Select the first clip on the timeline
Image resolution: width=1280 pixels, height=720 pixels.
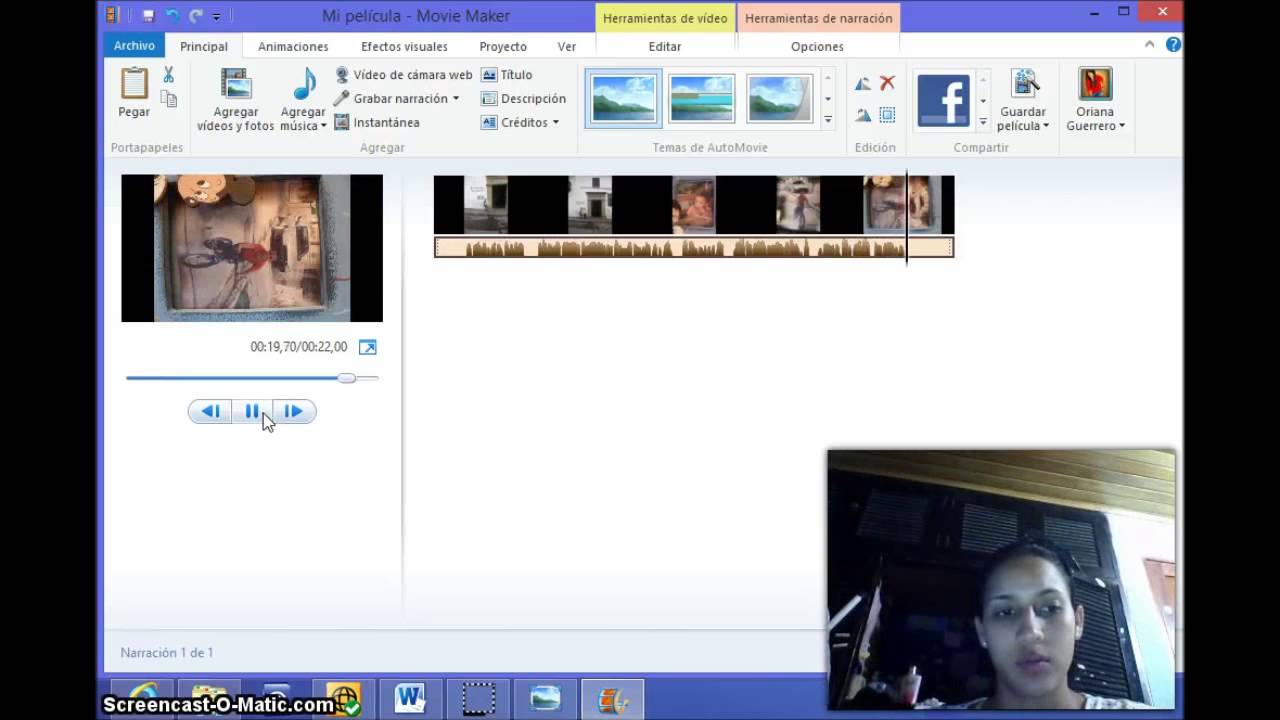coord(486,204)
